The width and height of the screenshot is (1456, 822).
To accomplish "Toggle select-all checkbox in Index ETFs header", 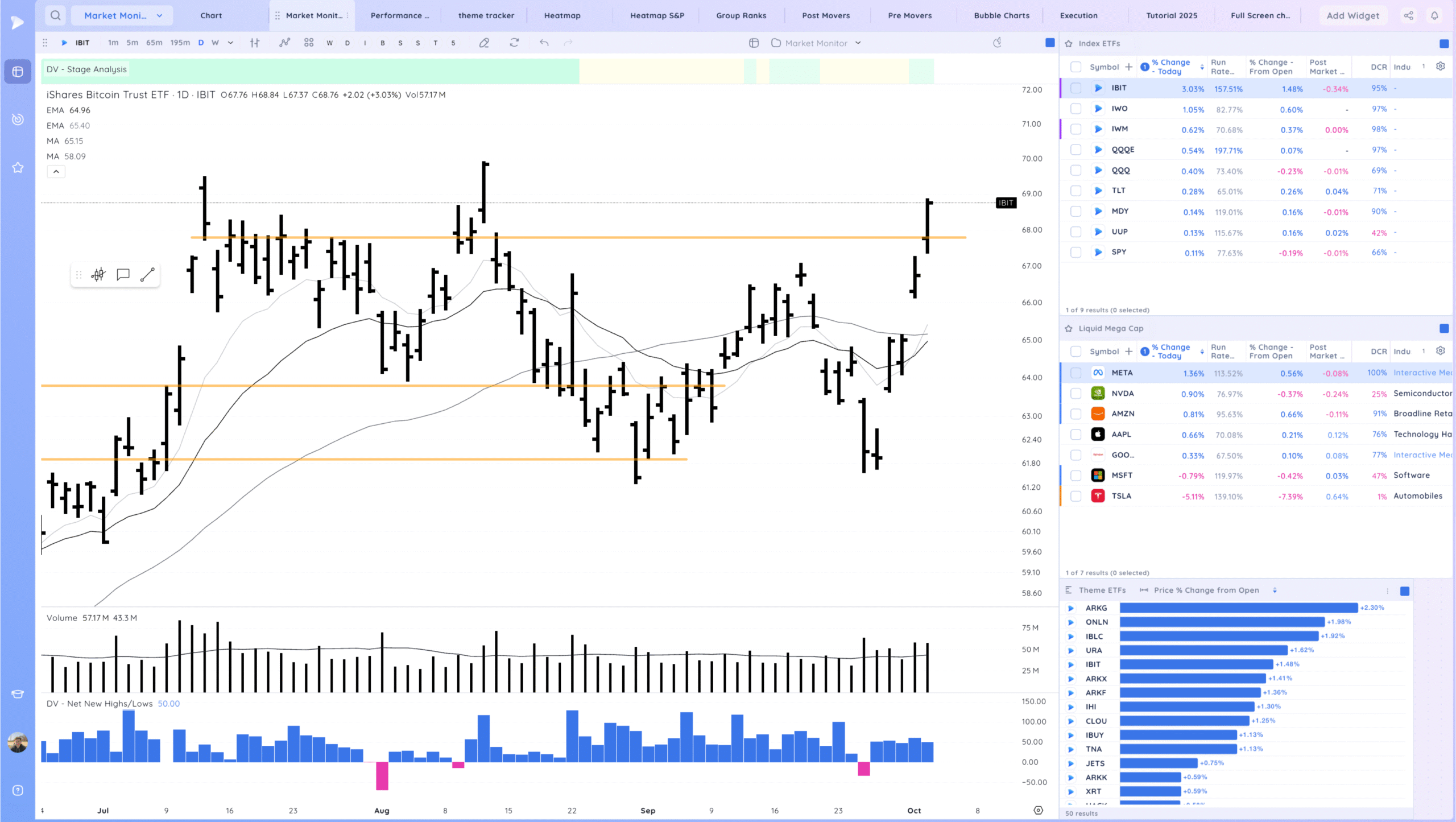I will pos(1076,67).
